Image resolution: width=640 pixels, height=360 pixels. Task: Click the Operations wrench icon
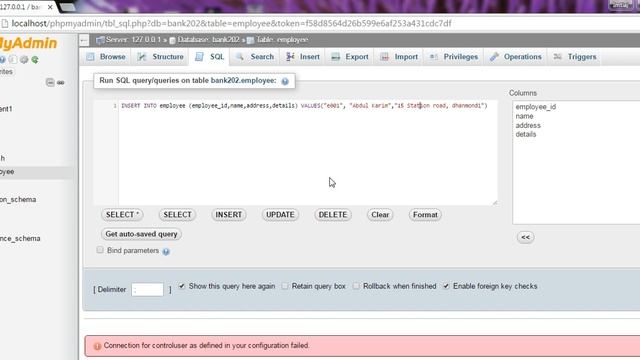point(494,57)
